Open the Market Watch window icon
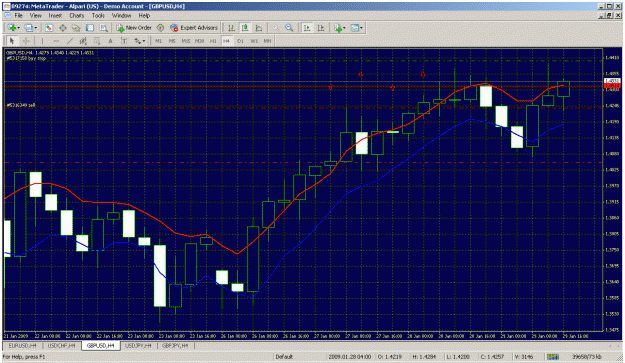Image resolution: width=625 pixels, height=363 pixels. tap(49, 28)
